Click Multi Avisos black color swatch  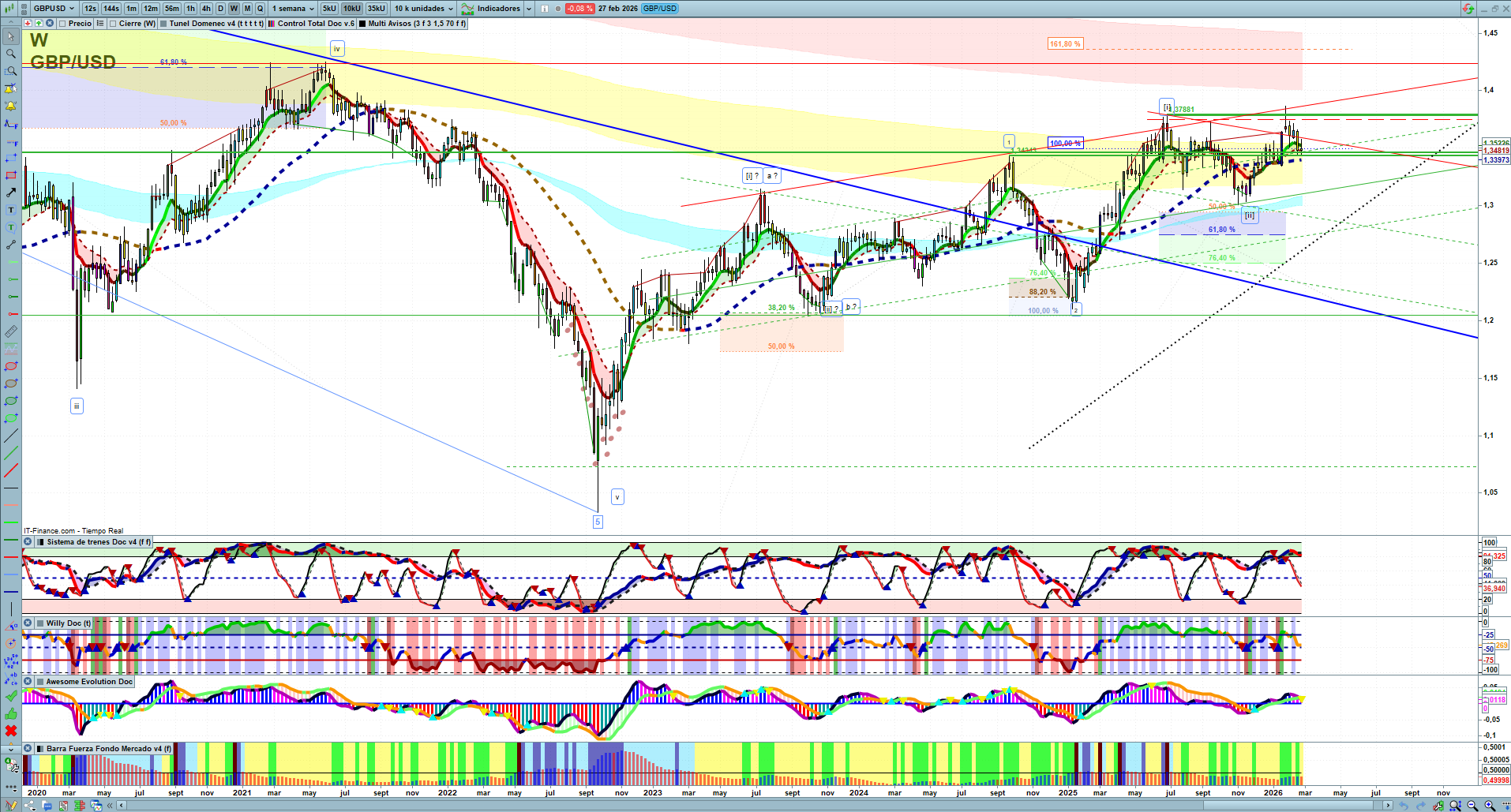362,24
